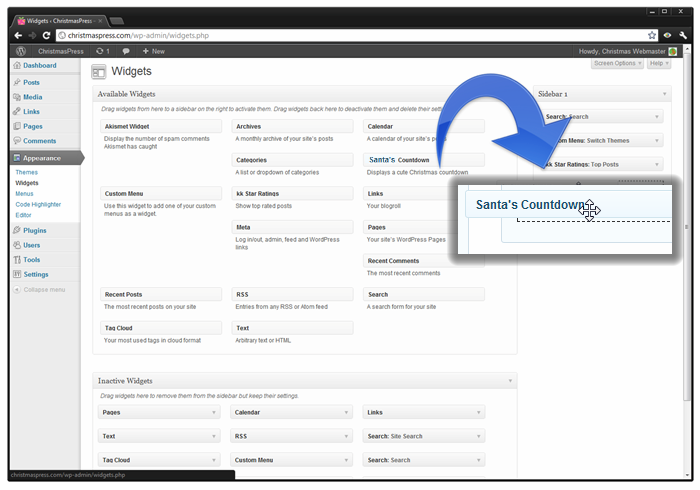
Task: Open the New content menu in admin bar
Action: [154, 51]
